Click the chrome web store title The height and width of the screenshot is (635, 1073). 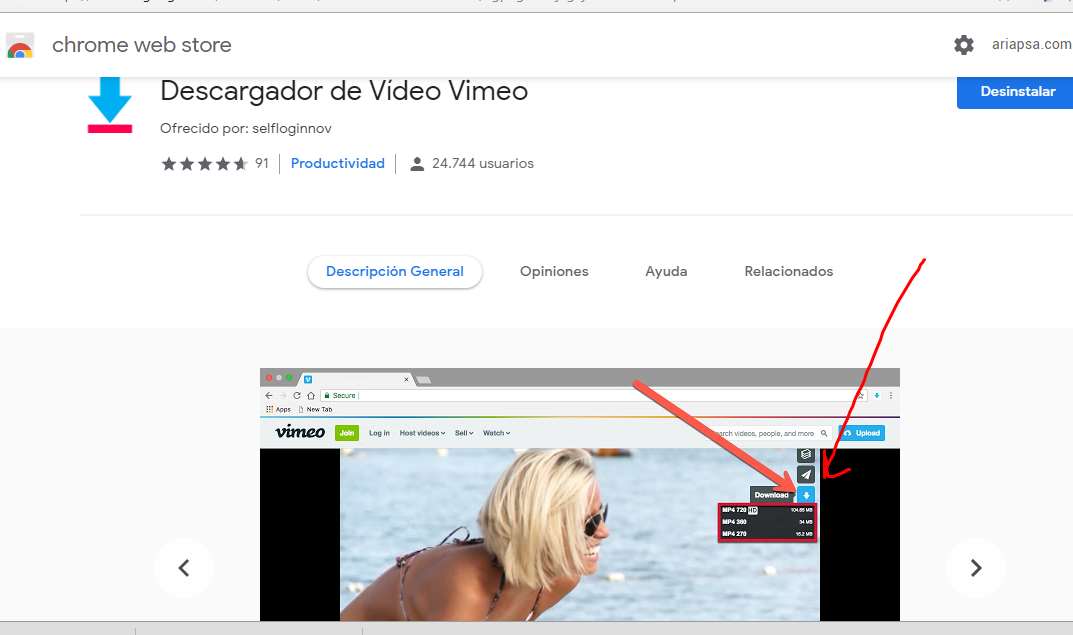[x=142, y=45]
